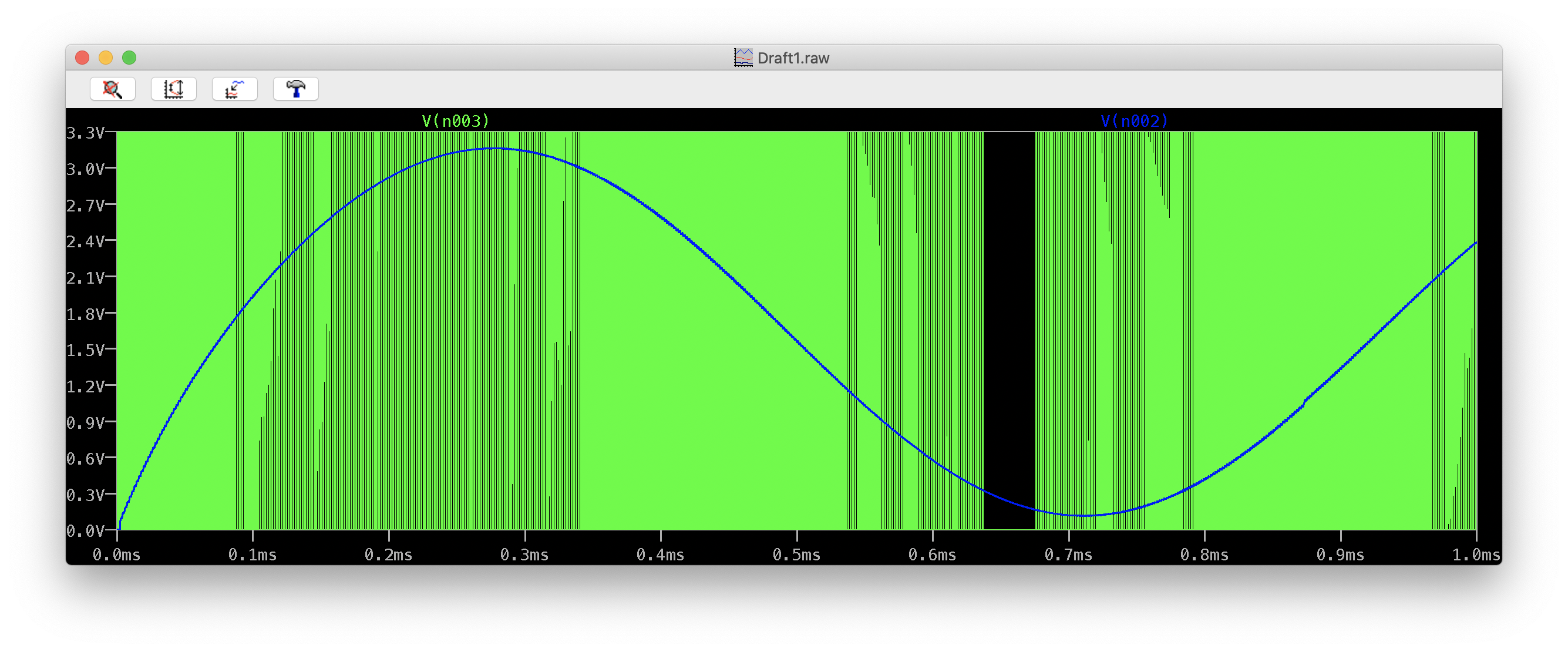The image size is (1568, 652).
Task: Click the V(n002) legend heading
Action: [1133, 120]
